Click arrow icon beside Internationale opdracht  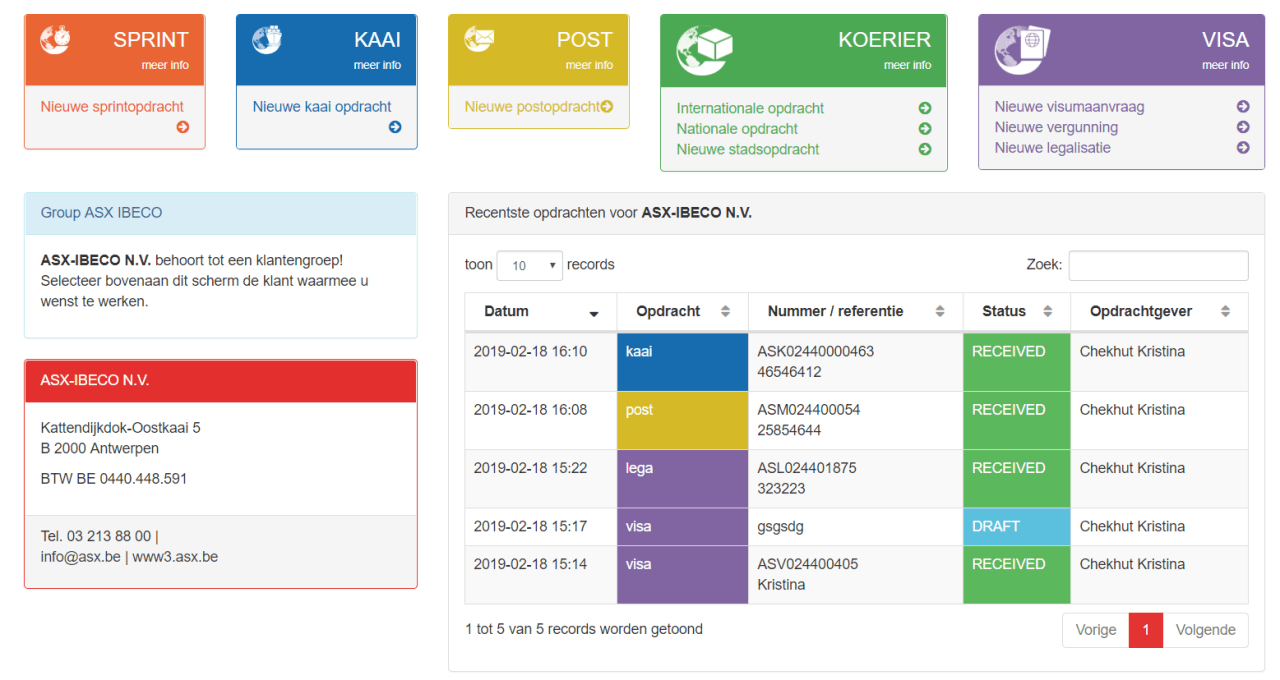coord(925,108)
